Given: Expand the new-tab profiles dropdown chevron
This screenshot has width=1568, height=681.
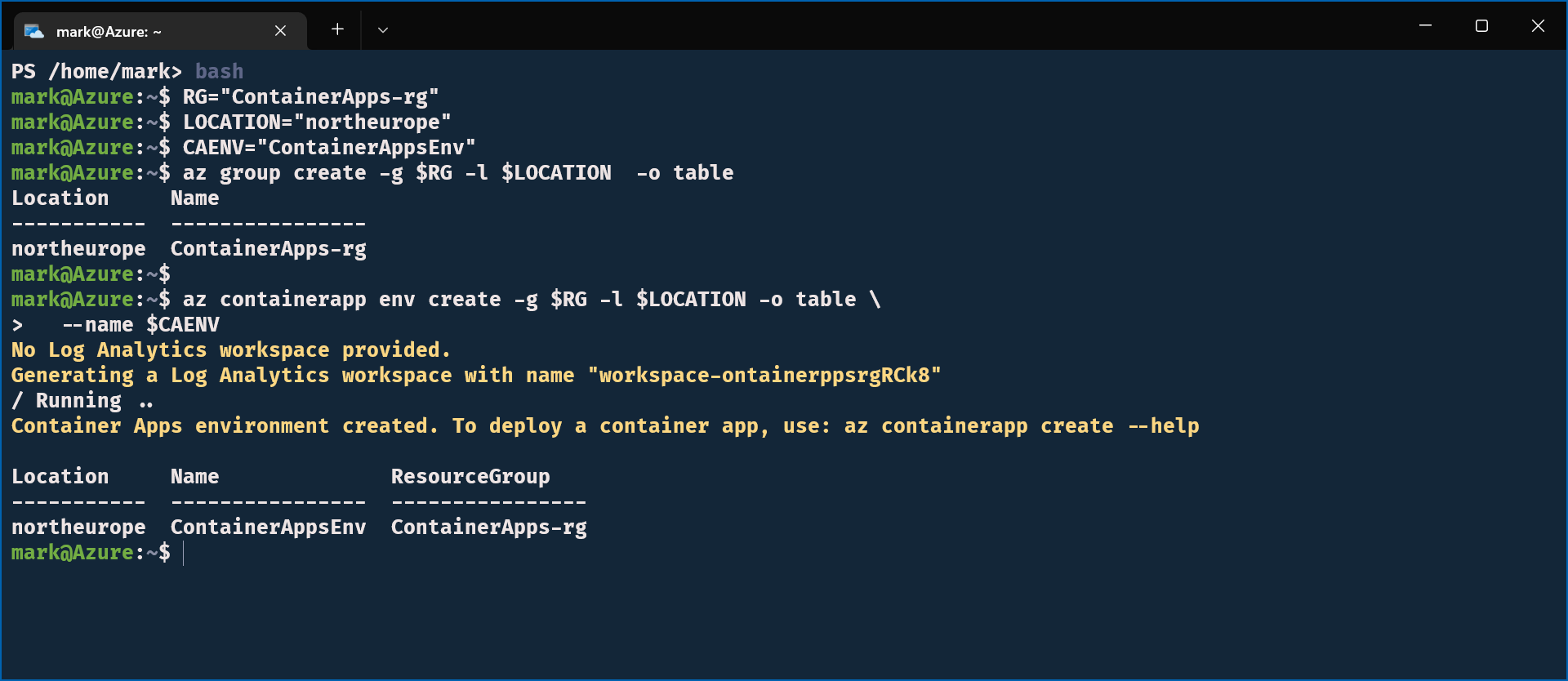Looking at the screenshot, I should point(382,30).
